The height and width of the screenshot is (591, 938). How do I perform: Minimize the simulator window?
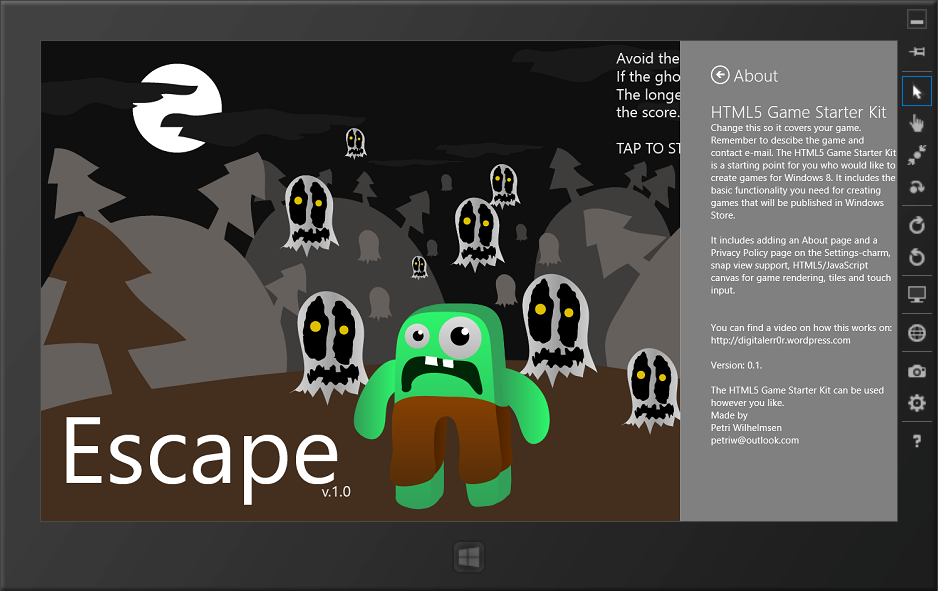click(916, 20)
